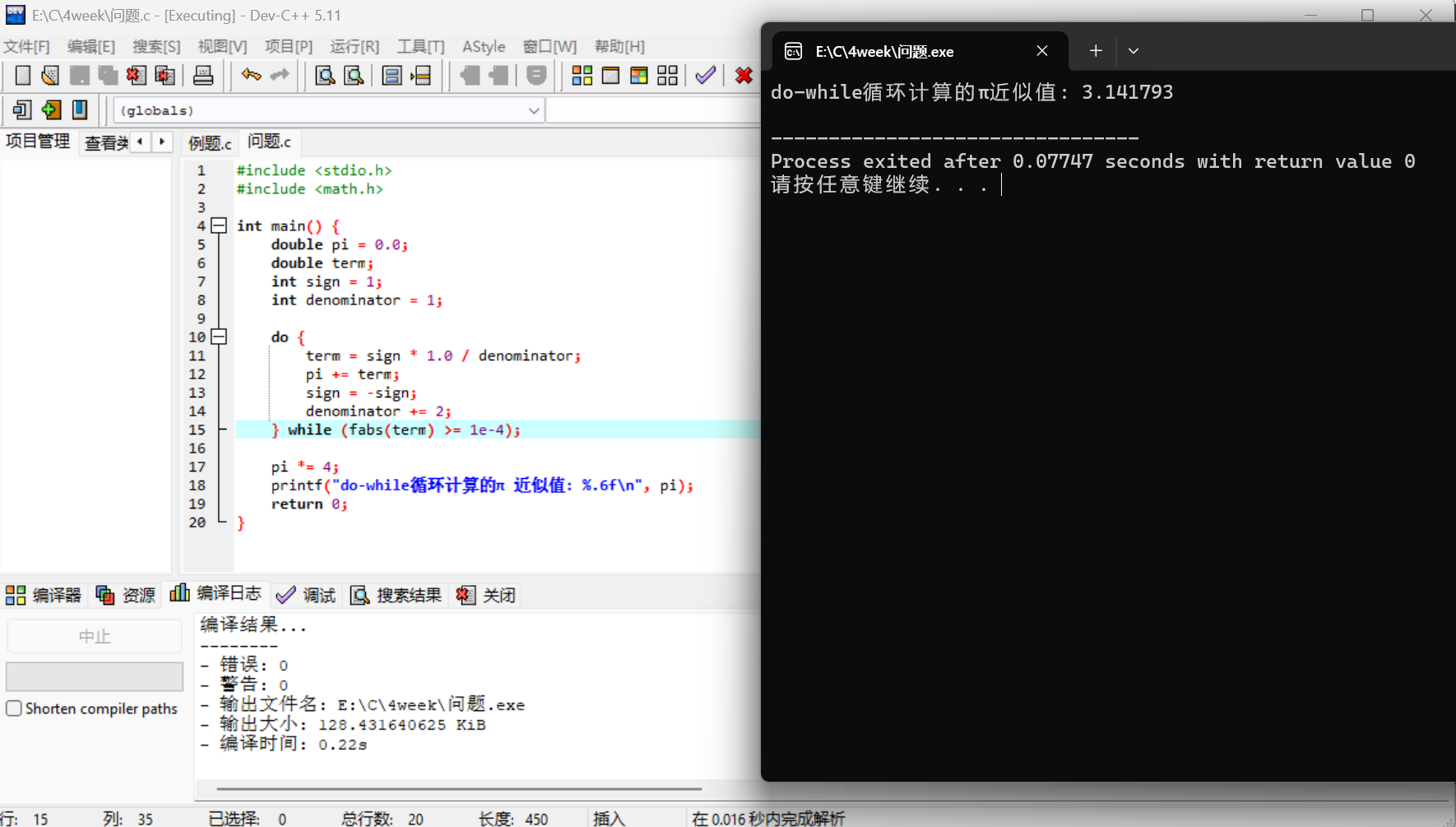
Task: Open the 搜索[S] menu
Action: point(156,47)
